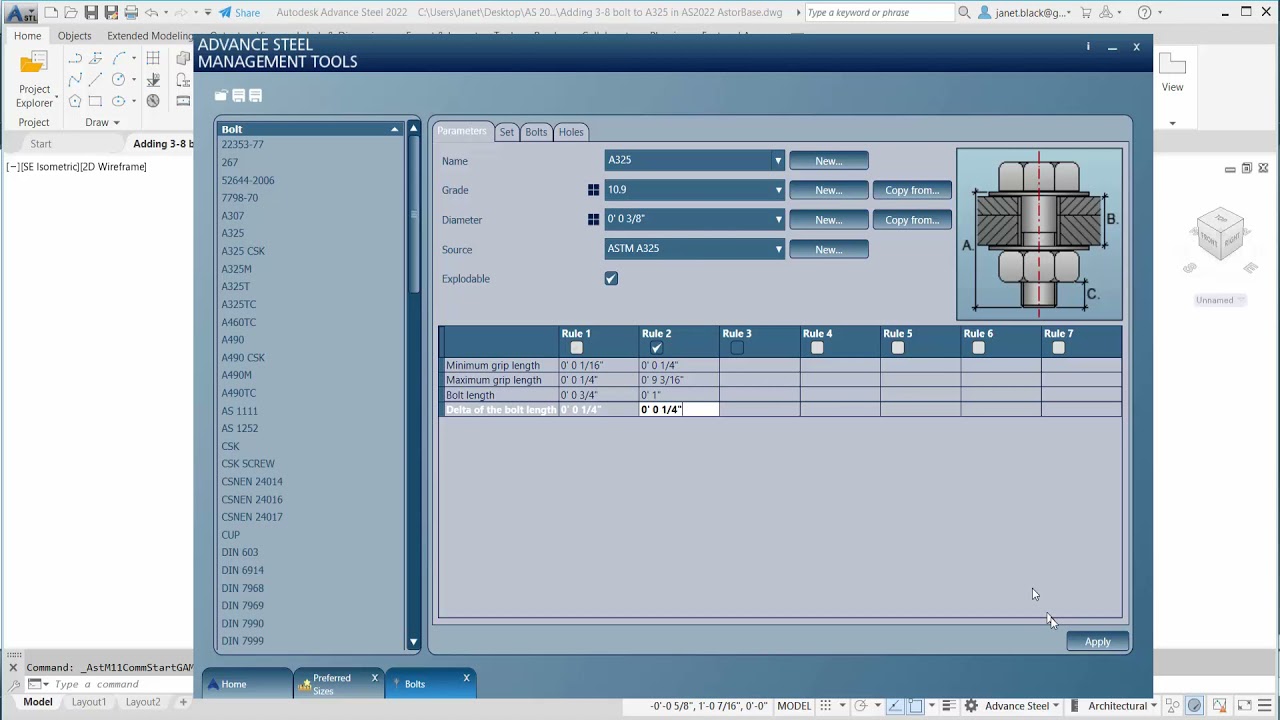Enable the Rule 4 checkbox
This screenshot has height=720, width=1280.
817,348
